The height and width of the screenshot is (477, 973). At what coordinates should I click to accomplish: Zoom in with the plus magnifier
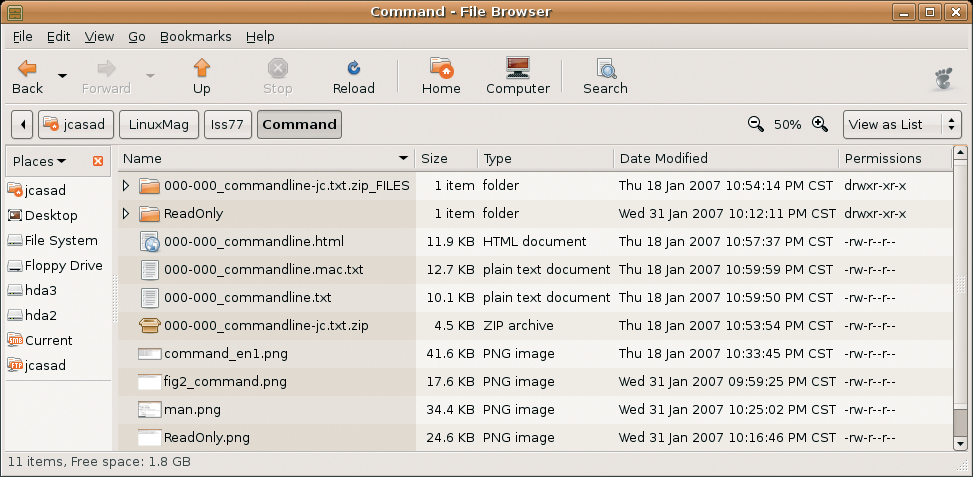(820, 124)
